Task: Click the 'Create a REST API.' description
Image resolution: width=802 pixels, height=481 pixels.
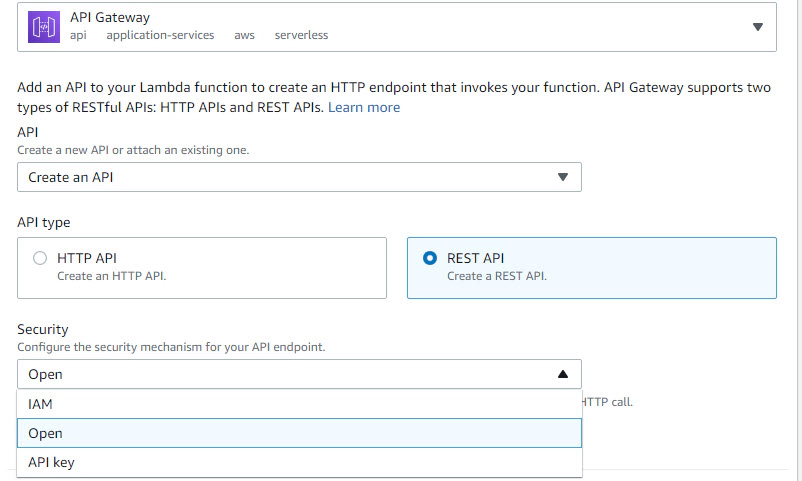Action: pyautogui.click(x=497, y=276)
